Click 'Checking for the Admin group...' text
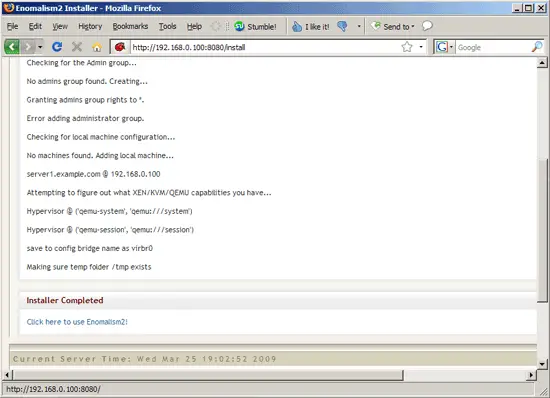The height and width of the screenshot is (398, 550). point(81,63)
